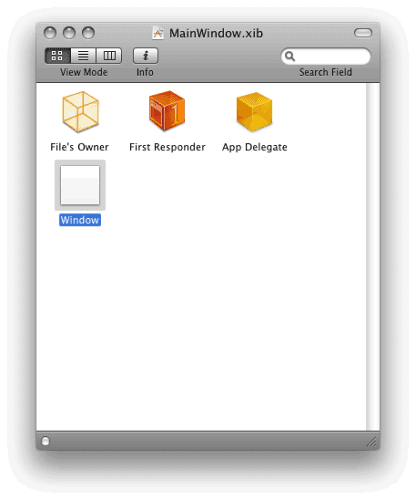Click the Window label text
The image size is (416, 500).
tap(80, 220)
